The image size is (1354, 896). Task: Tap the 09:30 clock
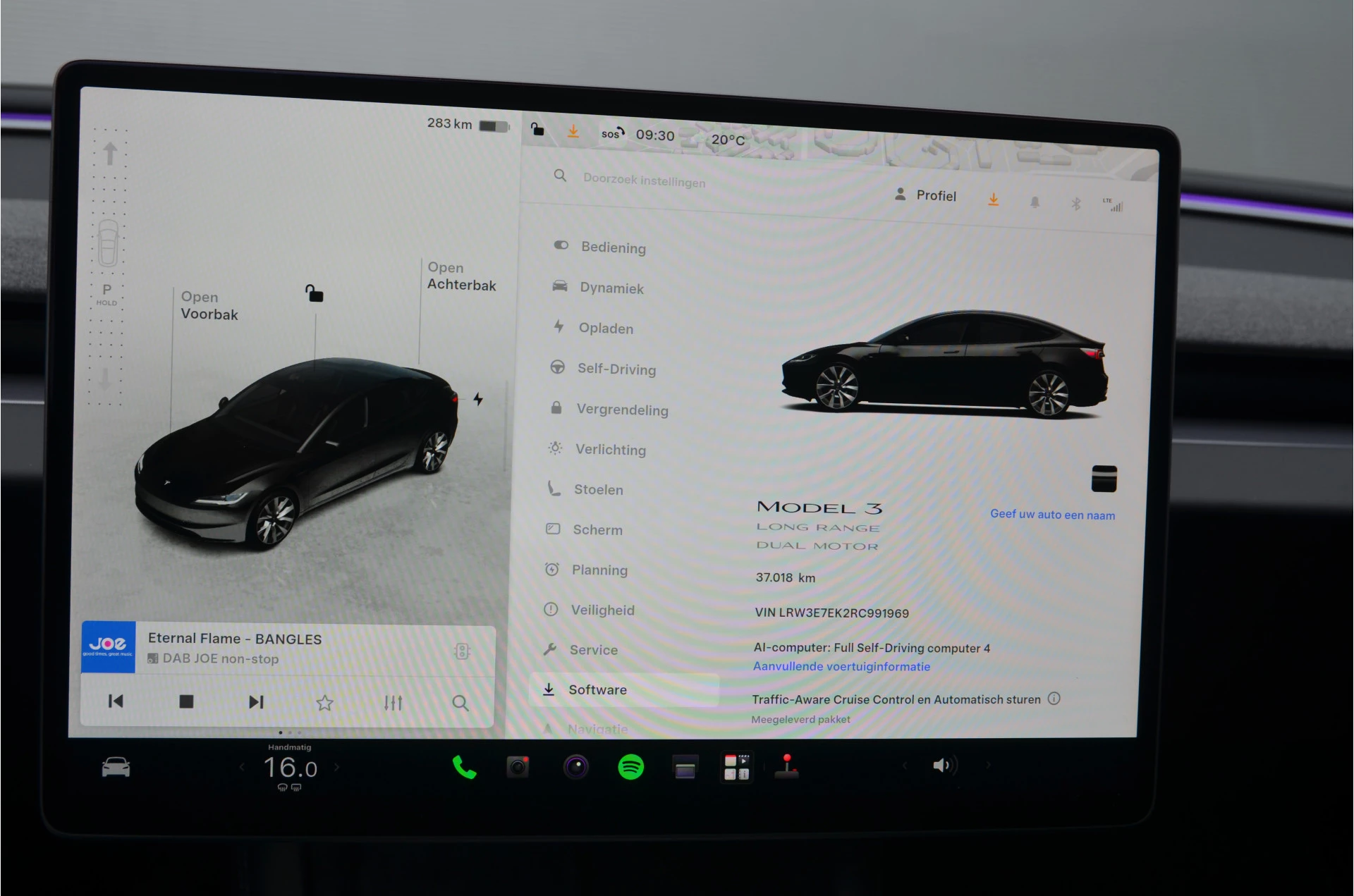click(x=655, y=135)
